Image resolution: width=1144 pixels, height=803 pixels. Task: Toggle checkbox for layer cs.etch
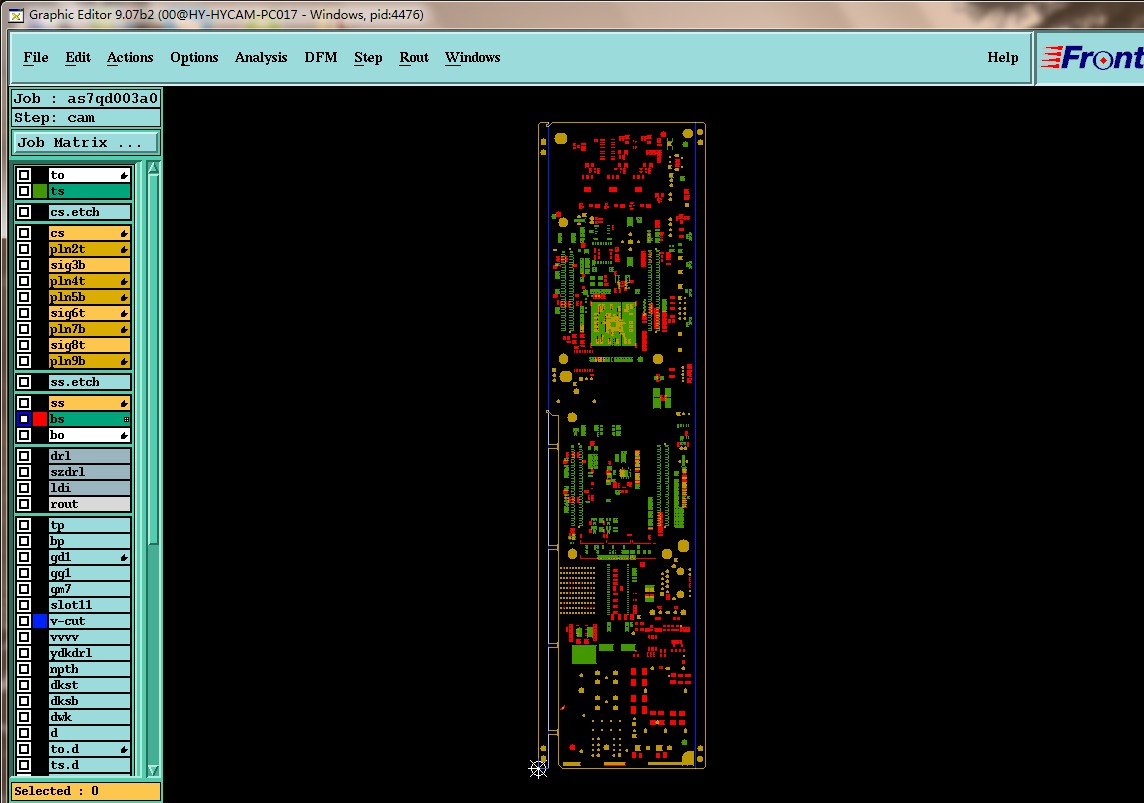pos(24,212)
